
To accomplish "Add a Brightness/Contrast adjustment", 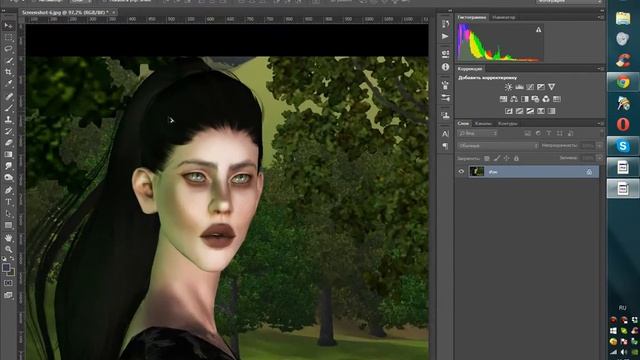I will tap(508, 87).
